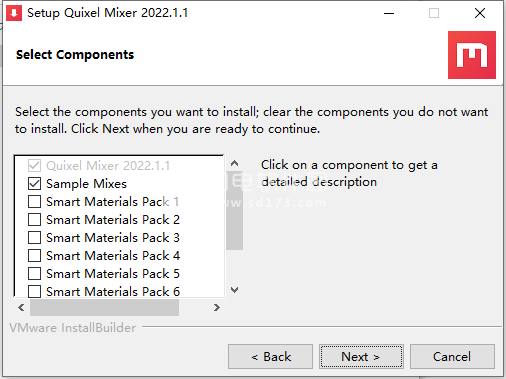
Task: Minimize the setup window
Action: pos(389,13)
